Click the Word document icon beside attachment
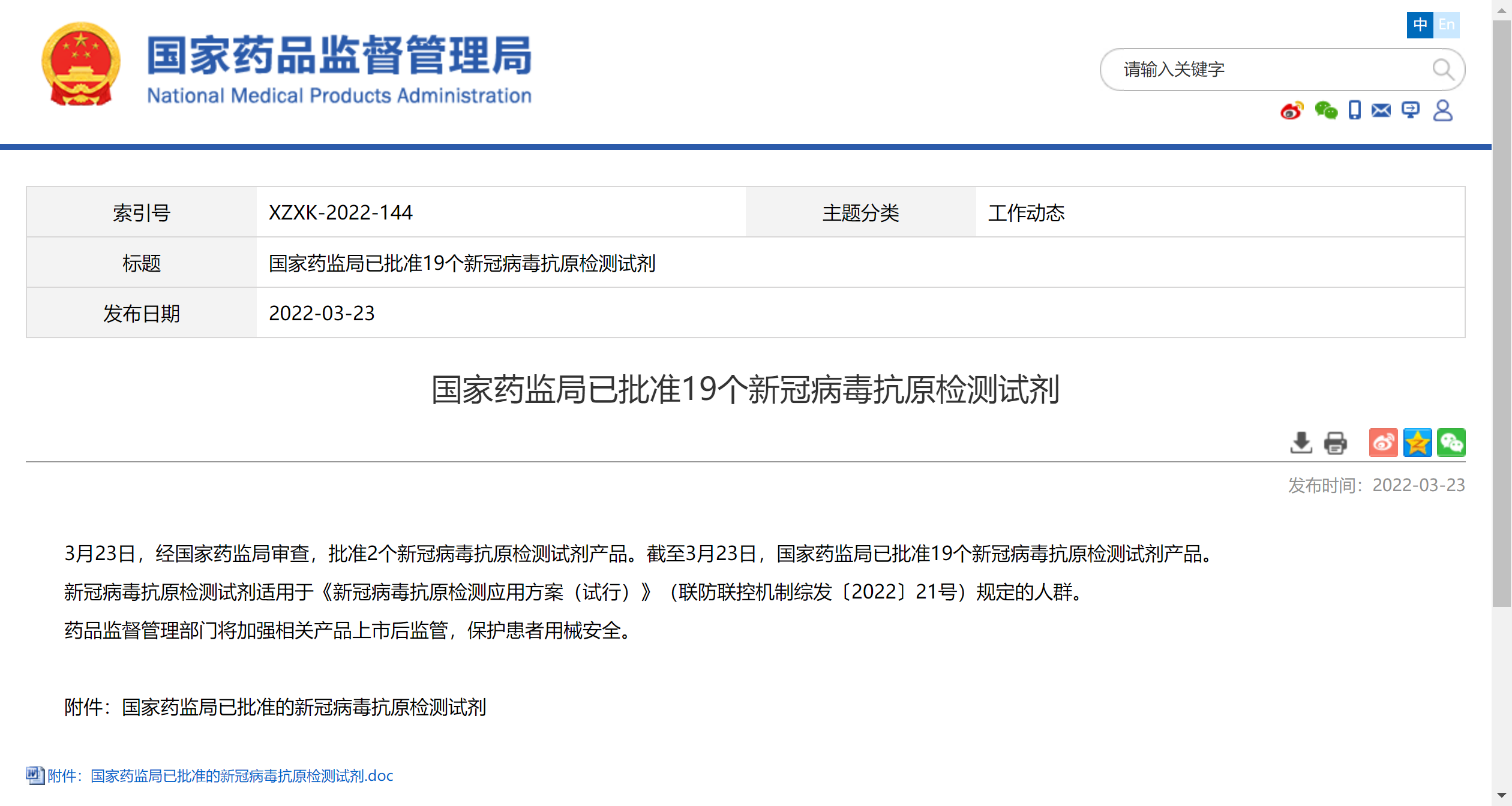The image size is (1512, 806). tap(35, 775)
